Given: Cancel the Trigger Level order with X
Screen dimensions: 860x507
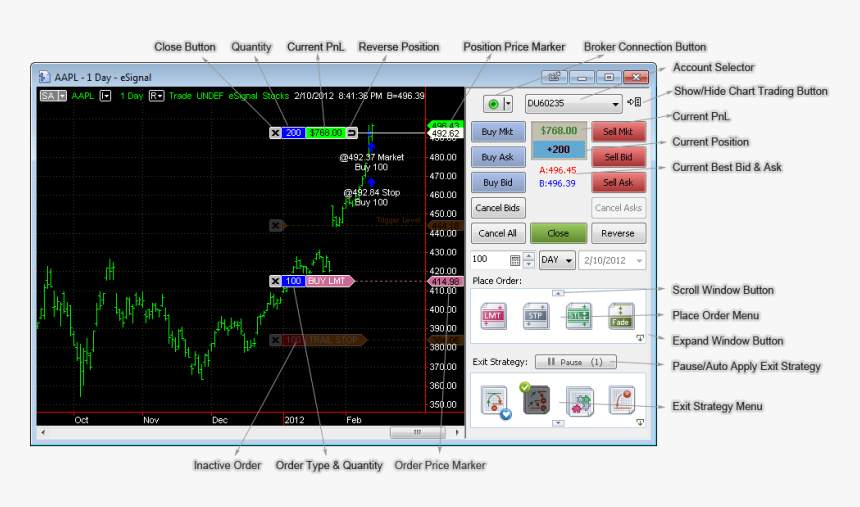Looking at the screenshot, I should click(275, 225).
